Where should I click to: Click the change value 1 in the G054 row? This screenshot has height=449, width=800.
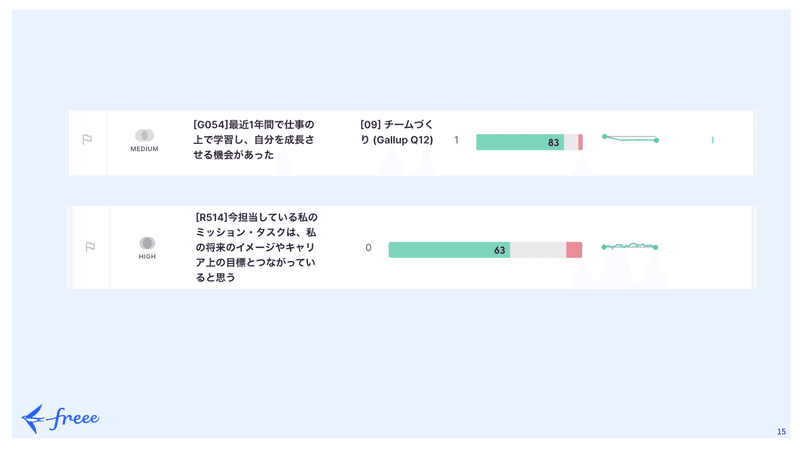(x=456, y=140)
